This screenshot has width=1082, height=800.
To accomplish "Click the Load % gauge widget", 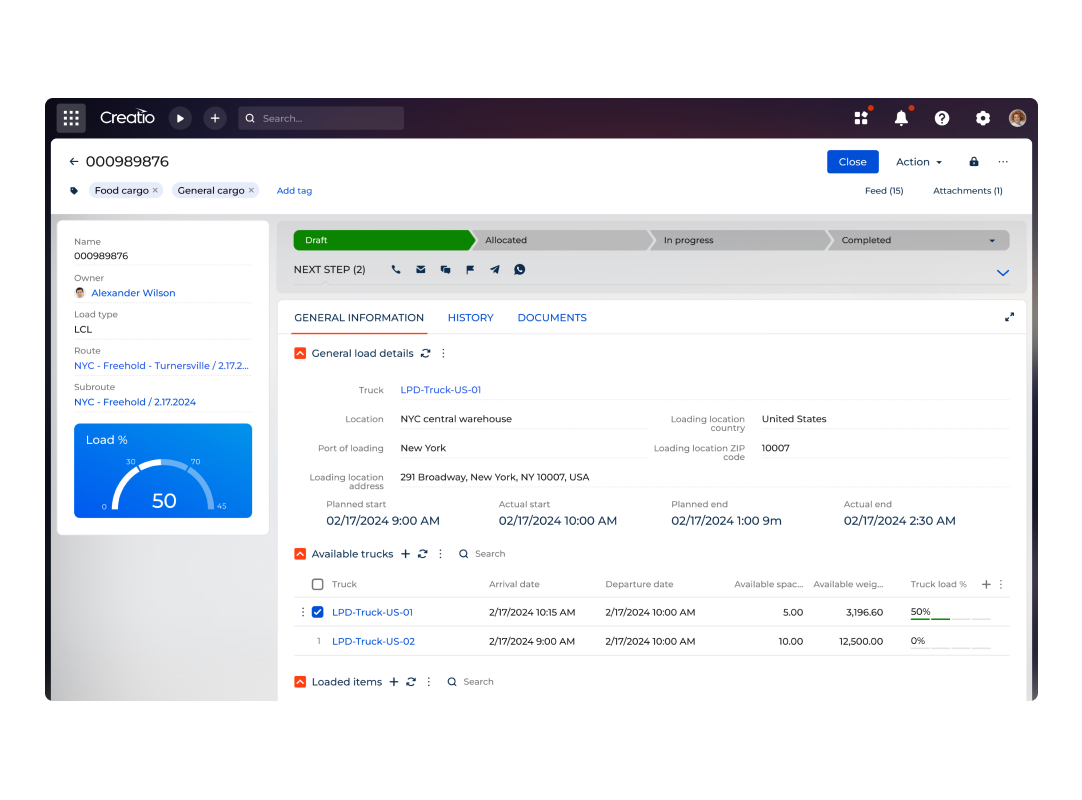I will [x=163, y=471].
